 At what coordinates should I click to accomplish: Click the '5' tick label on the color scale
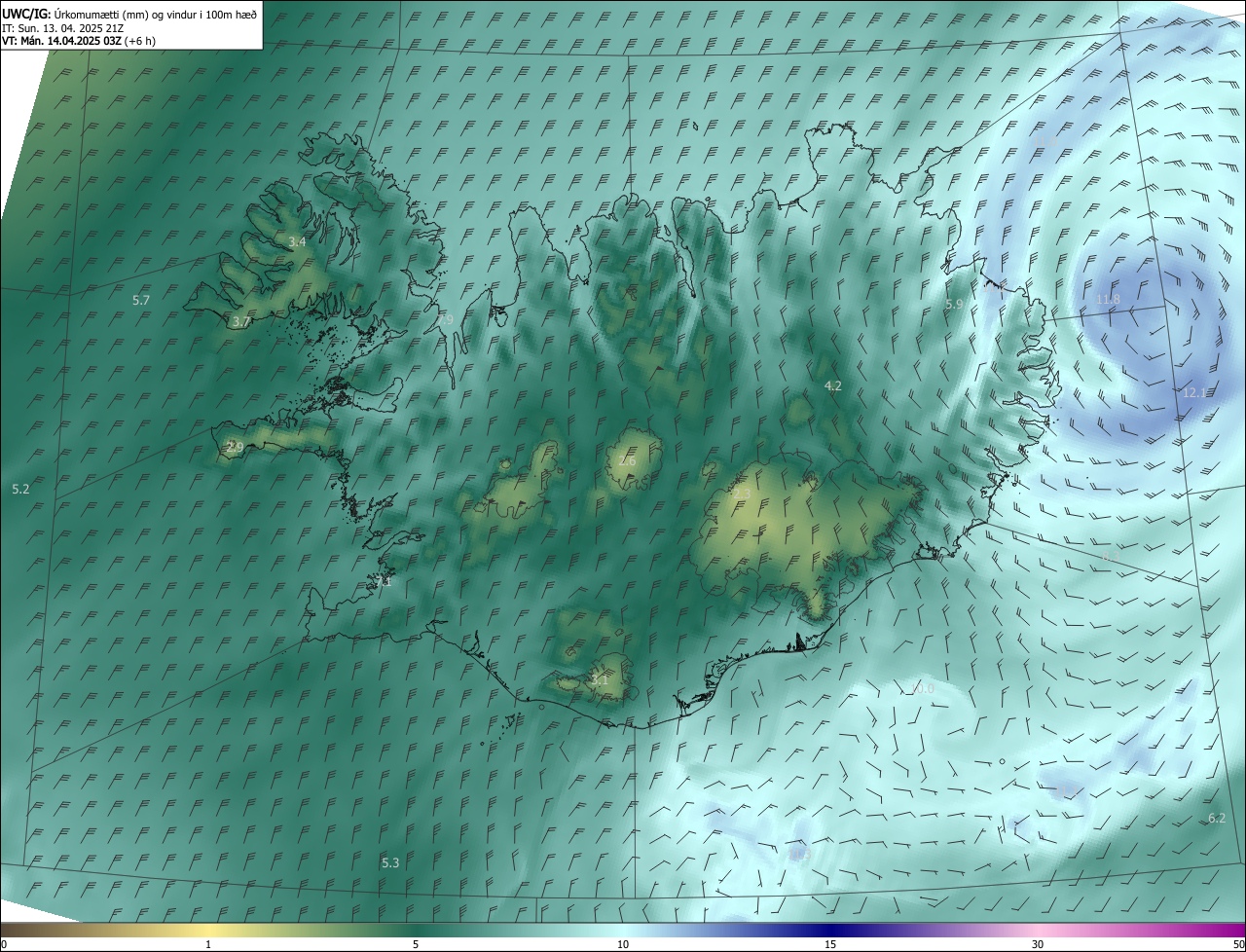pos(416,944)
